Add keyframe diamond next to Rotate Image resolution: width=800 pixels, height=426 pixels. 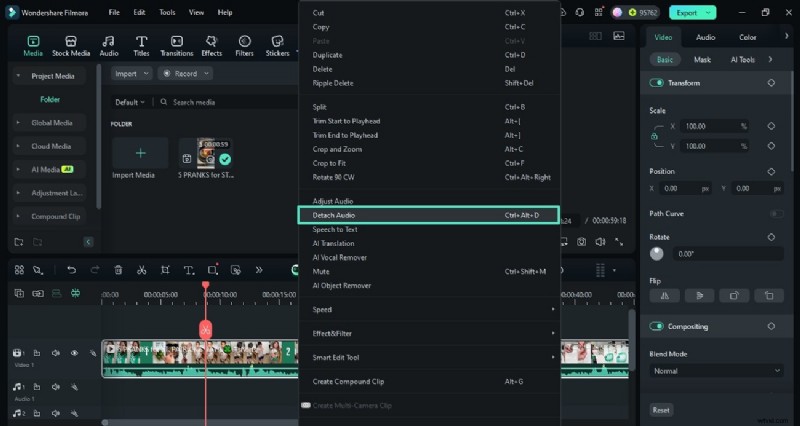click(x=771, y=237)
